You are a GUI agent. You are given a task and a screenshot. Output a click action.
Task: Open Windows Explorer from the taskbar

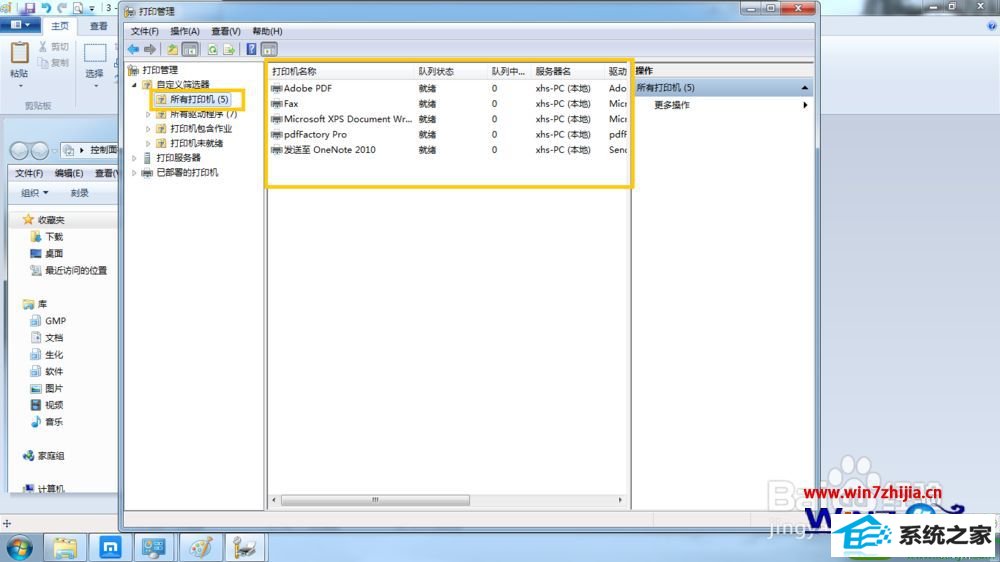pyautogui.click(x=64, y=548)
